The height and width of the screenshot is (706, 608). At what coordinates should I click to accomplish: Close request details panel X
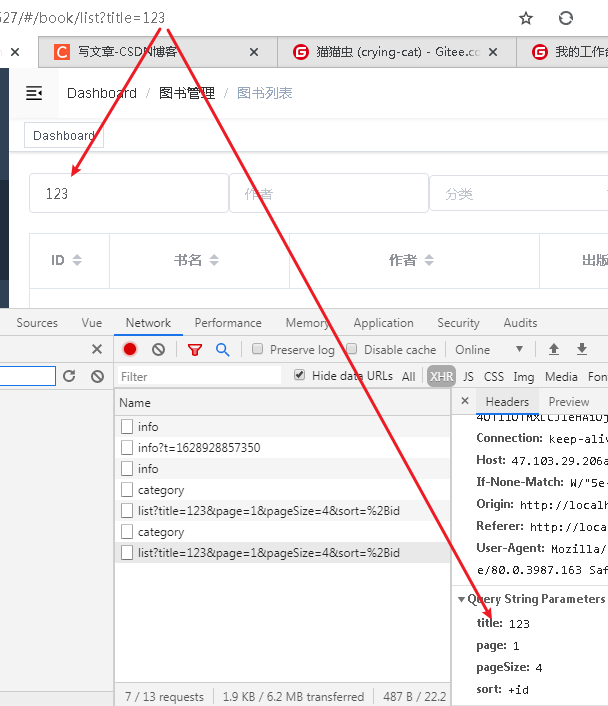(465, 401)
